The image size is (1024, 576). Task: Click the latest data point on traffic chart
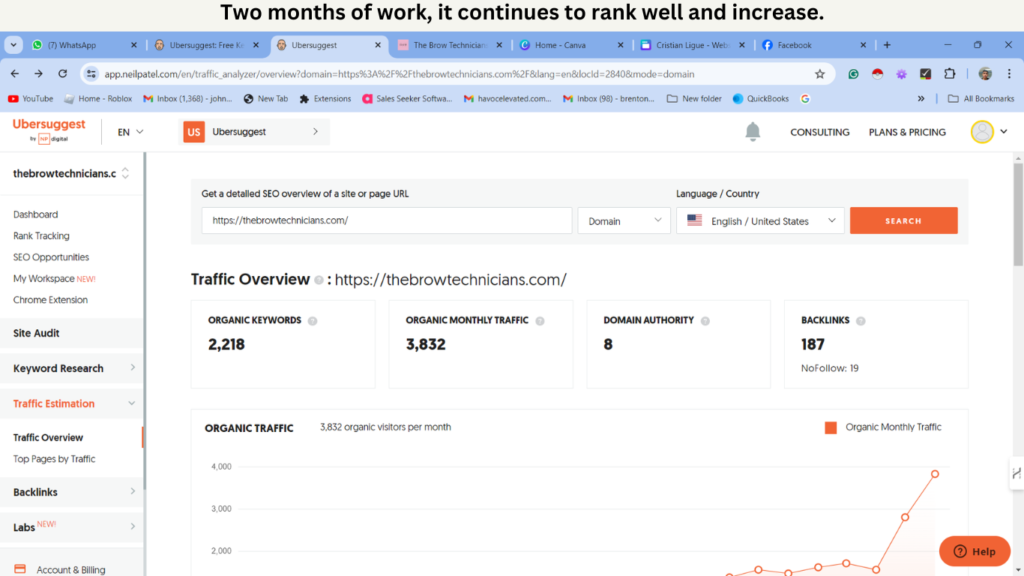click(935, 474)
